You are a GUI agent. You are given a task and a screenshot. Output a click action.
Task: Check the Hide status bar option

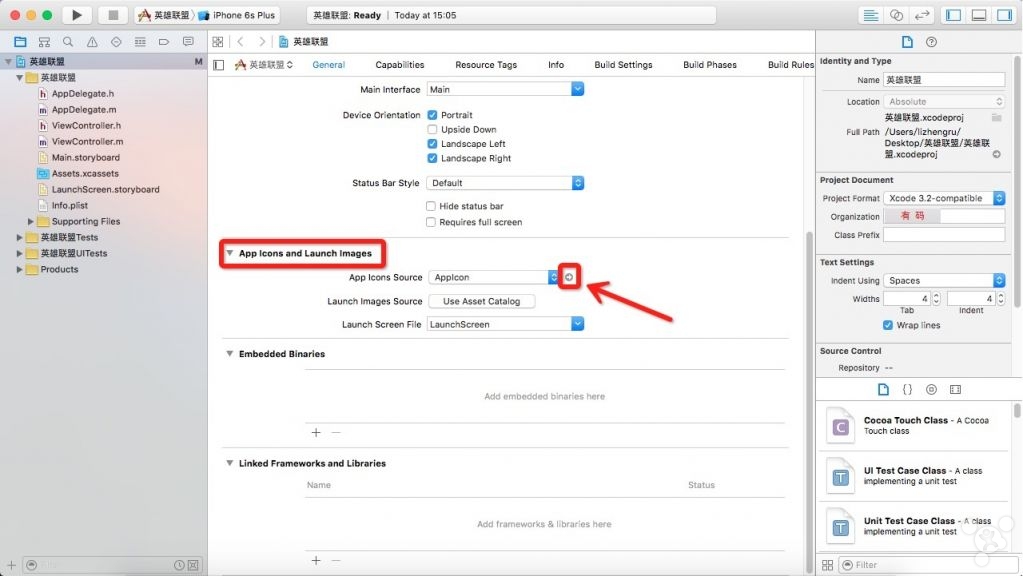[x=432, y=206]
